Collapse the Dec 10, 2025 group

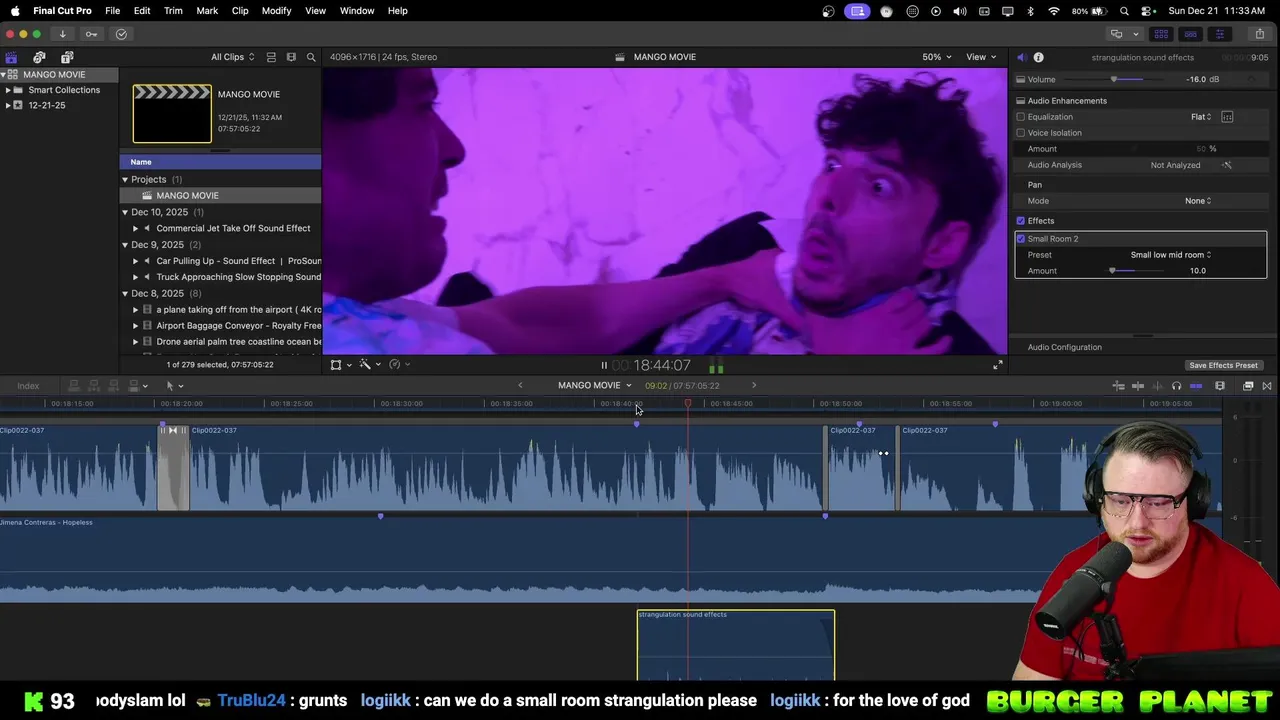tap(125, 212)
